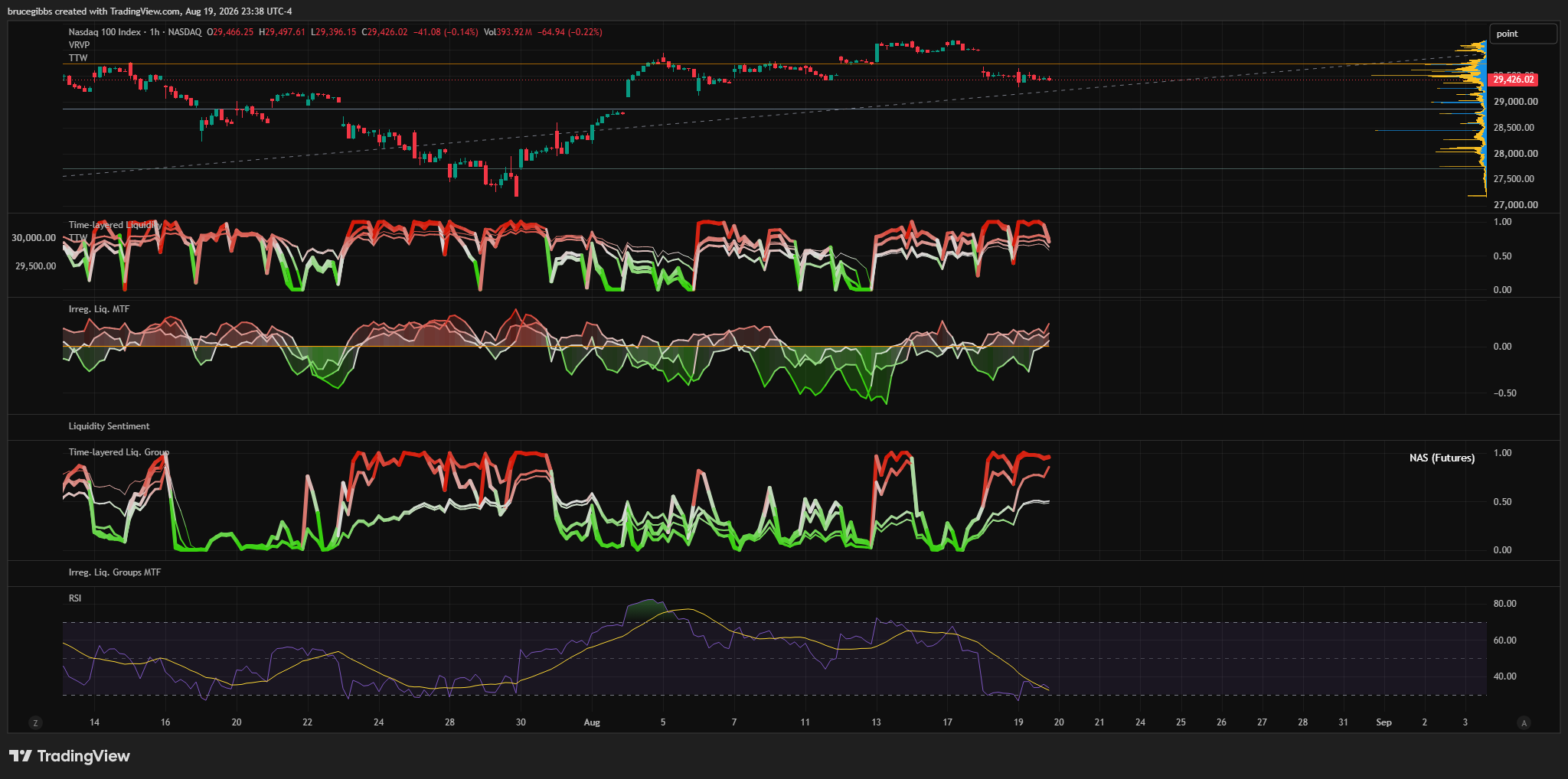Click date 17 on the time axis
Screen dimensions: 1568x779
[x=947, y=722]
